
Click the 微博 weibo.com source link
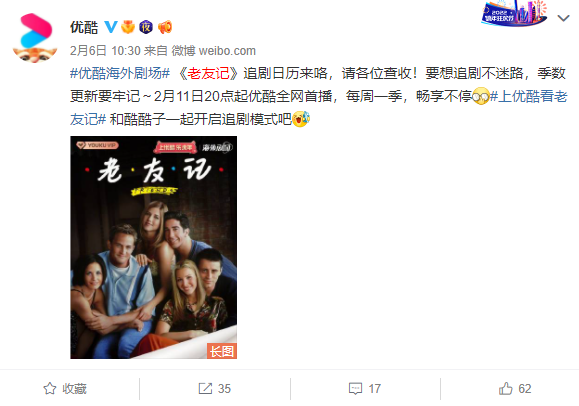point(214,51)
